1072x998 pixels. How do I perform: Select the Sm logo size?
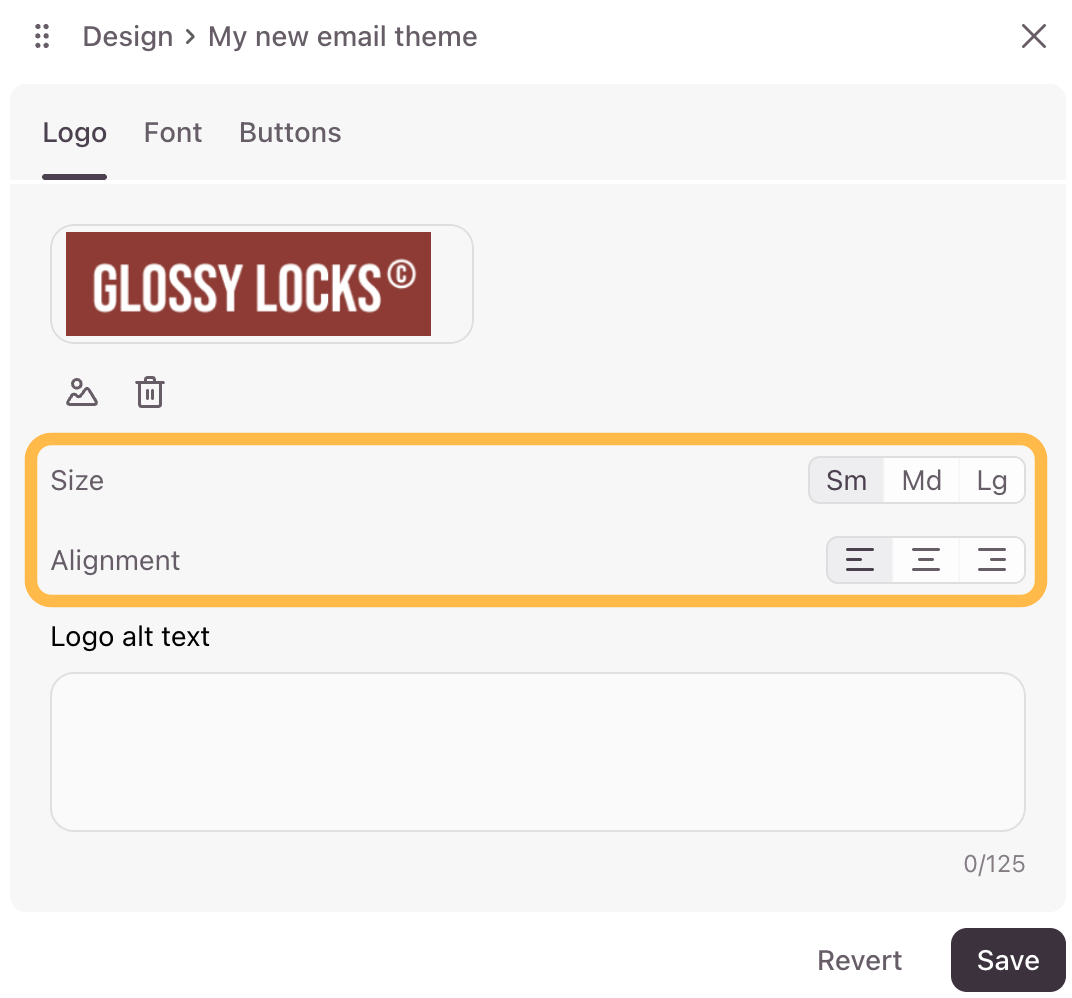[x=846, y=481]
